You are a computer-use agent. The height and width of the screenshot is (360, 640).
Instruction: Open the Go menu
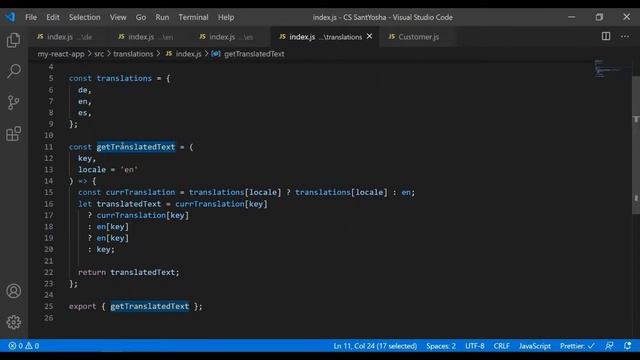click(141, 17)
